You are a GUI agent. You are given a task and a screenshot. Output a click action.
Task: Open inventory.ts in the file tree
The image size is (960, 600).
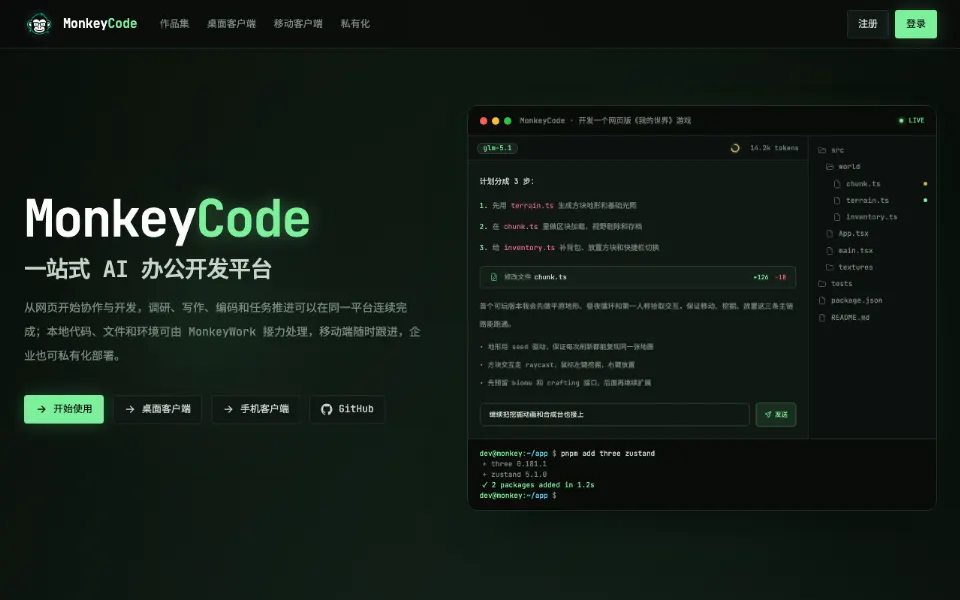[x=865, y=217]
